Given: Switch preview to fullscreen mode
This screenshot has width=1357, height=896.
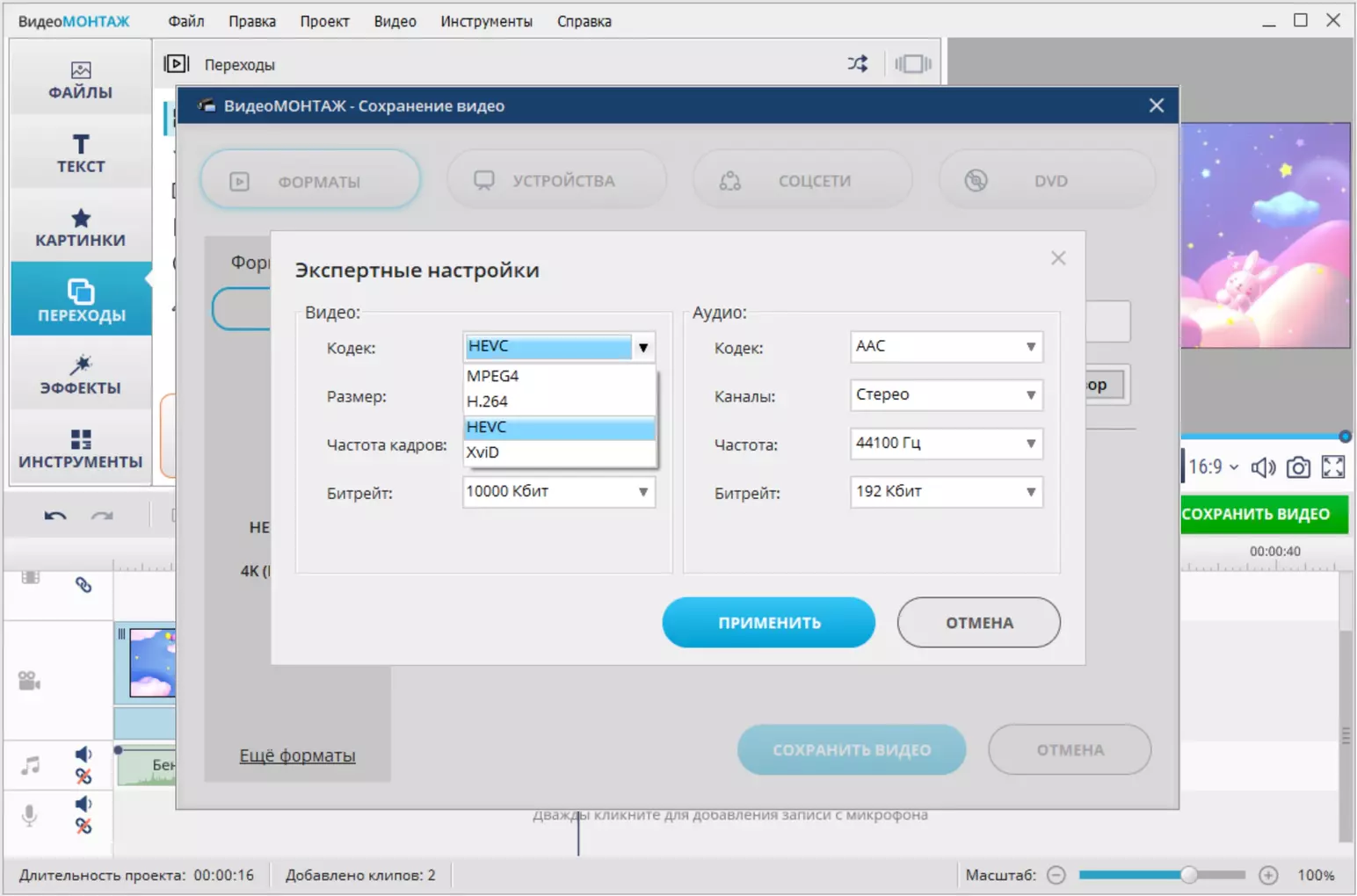Looking at the screenshot, I should [1333, 467].
